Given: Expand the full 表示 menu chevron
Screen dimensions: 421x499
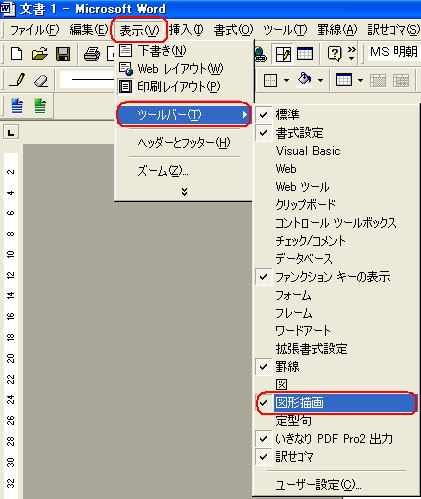Looking at the screenshot, I should point(184,192).
